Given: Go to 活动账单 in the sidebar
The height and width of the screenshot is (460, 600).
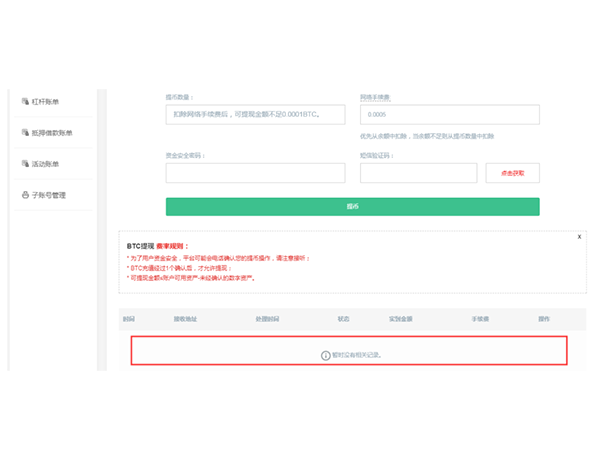Looking at the screenshot, I should pyautogui.click(x=50, y=163).
